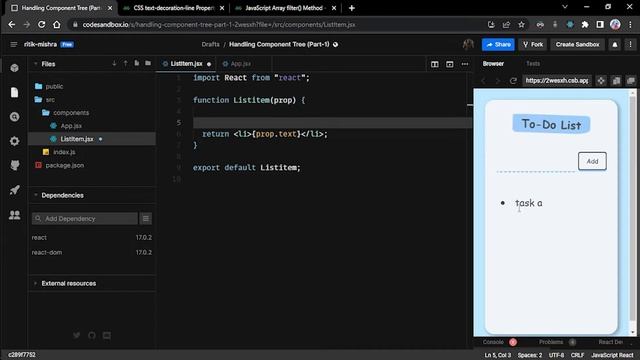Open the CodeSandbox hamburger menu
The height and width of the screenshot is (360, 640).
point(13,44)
